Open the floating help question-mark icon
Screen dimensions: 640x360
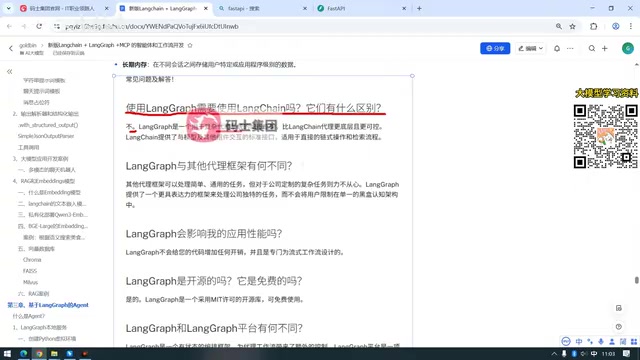(619, 327)
